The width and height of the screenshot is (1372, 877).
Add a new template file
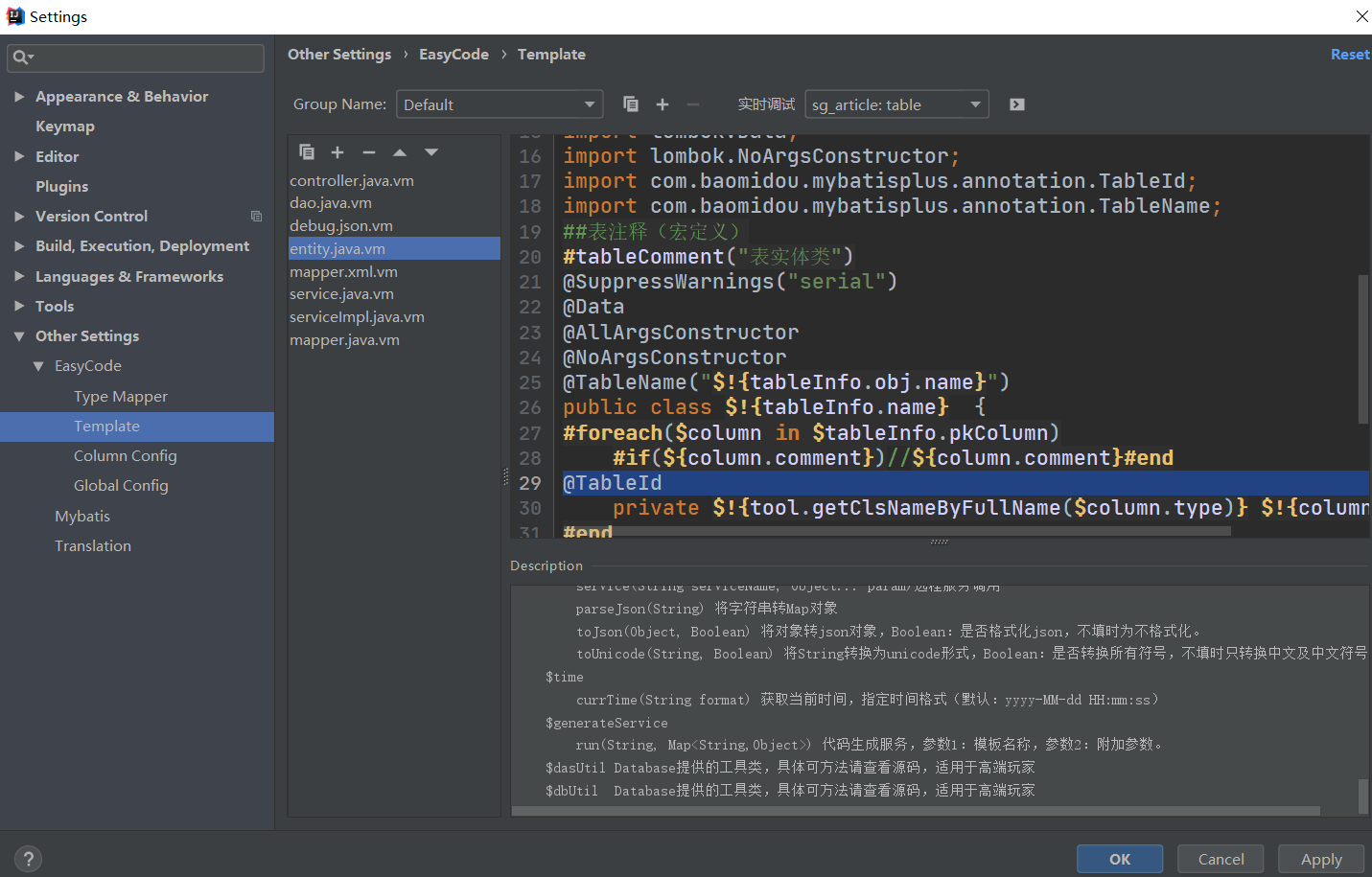pos(337,151)
